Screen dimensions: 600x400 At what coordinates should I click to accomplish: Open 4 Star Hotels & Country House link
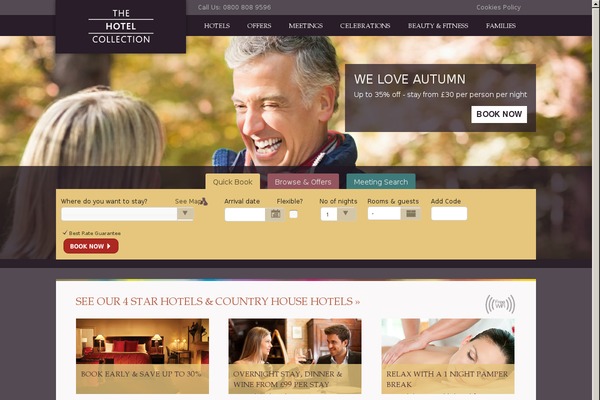(x=217, y=301)
